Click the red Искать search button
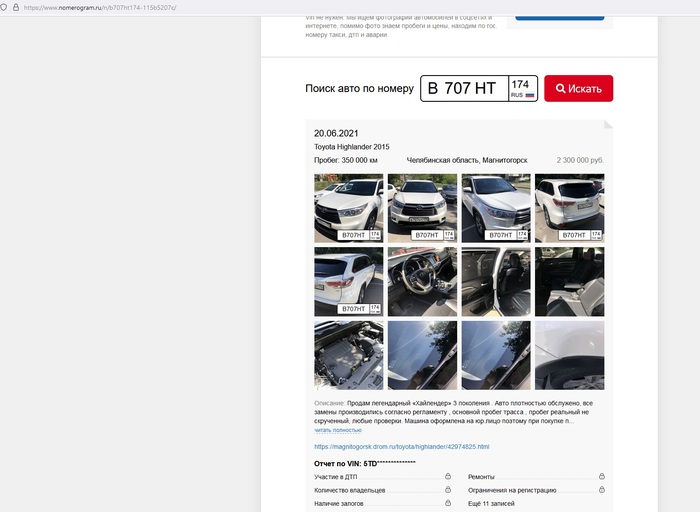Viewport: 700px width, 512px height. tap(578, 88)
